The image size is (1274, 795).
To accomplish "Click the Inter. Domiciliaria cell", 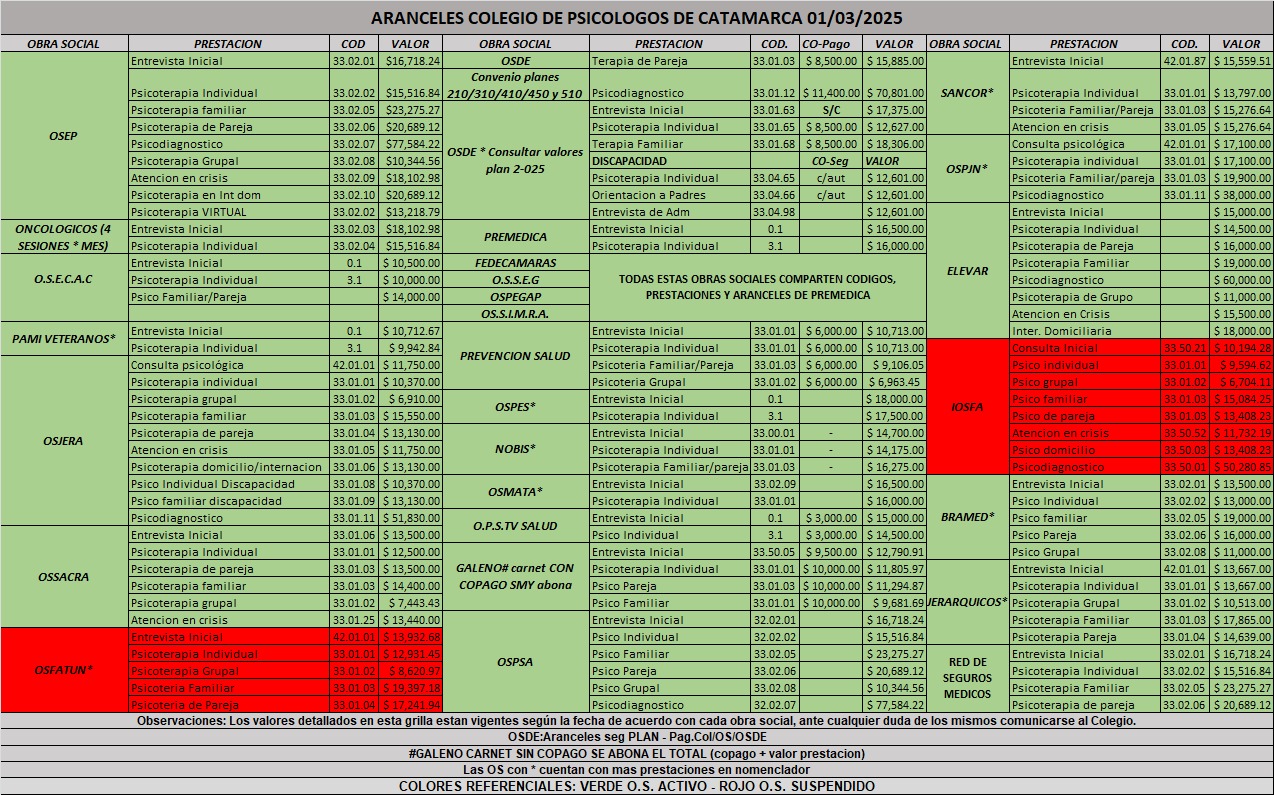I will (x=1084, y=331).
